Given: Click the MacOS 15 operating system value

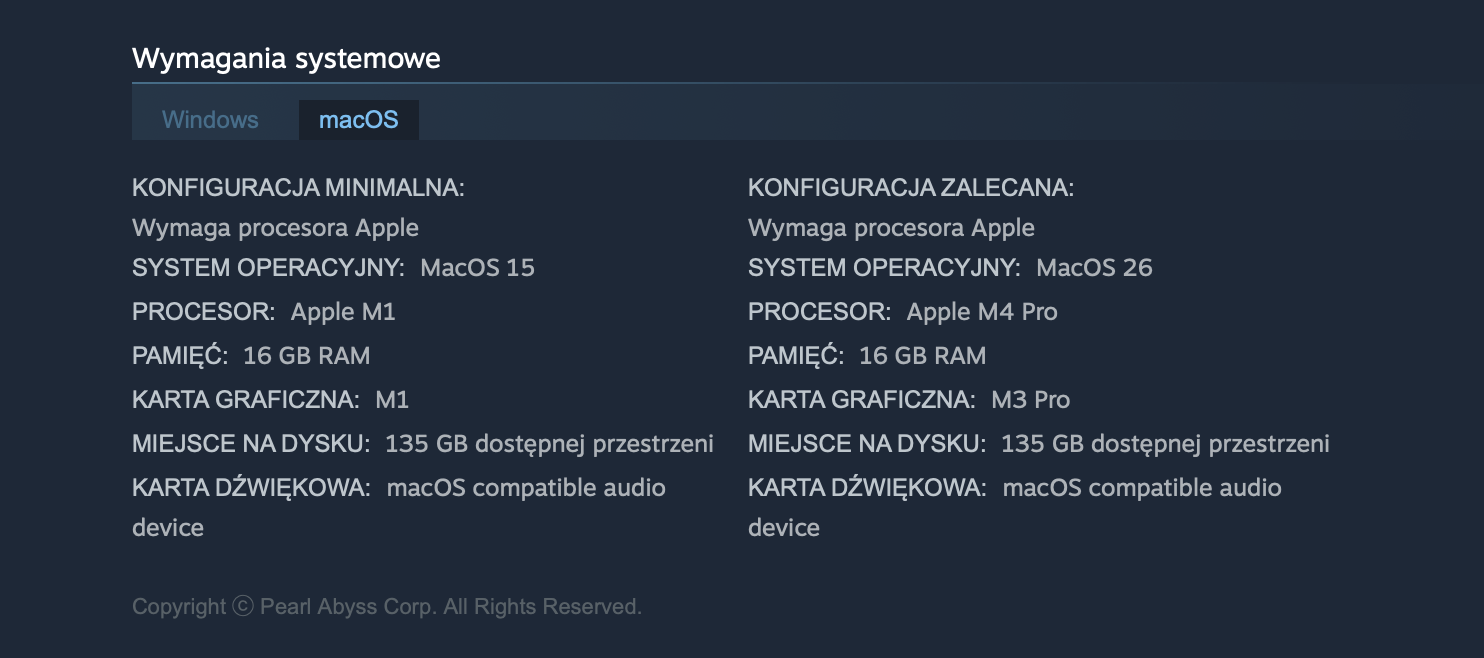Looking at the screenshot, I should [x=477, y=268].
